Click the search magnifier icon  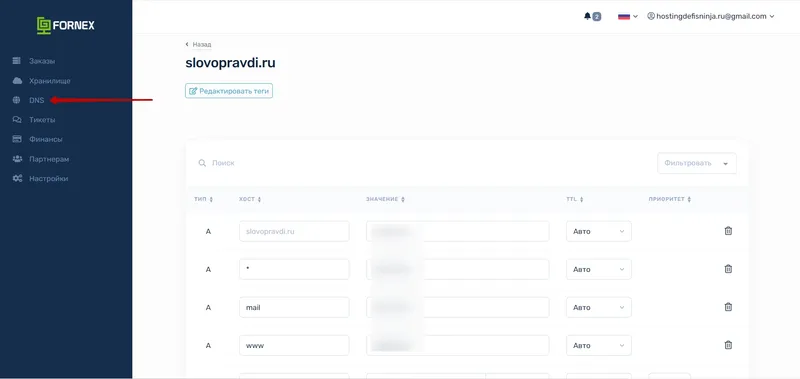click(x=203, y=163)
